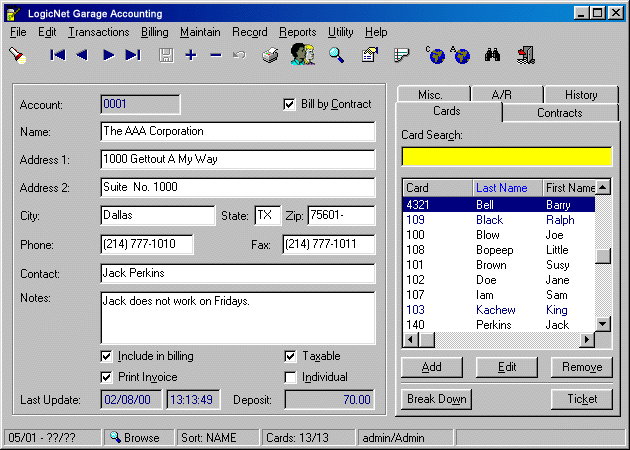The width and height of the screenshot is (630, 450).
Task: Sort by the Last Name column header
Action: [x=507, y=188]
